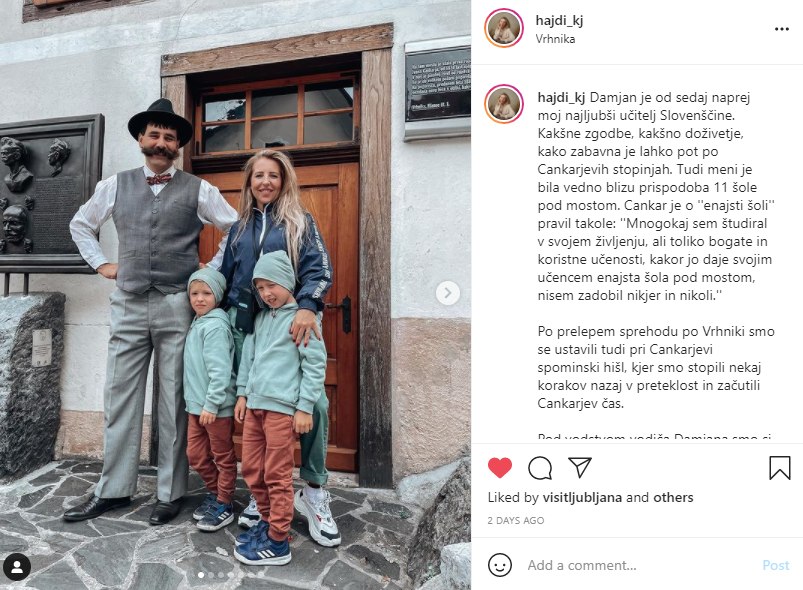View others who liked the post
The image size is (803, 590).
coord(673,497)
